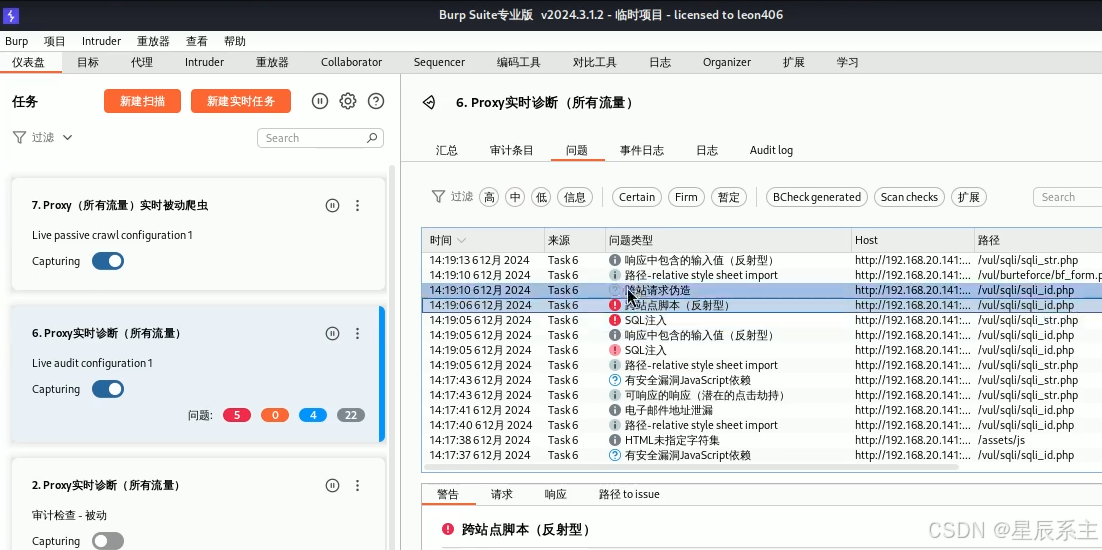
Task: Switch to the Collaborator tab
Action: point(351,62)
